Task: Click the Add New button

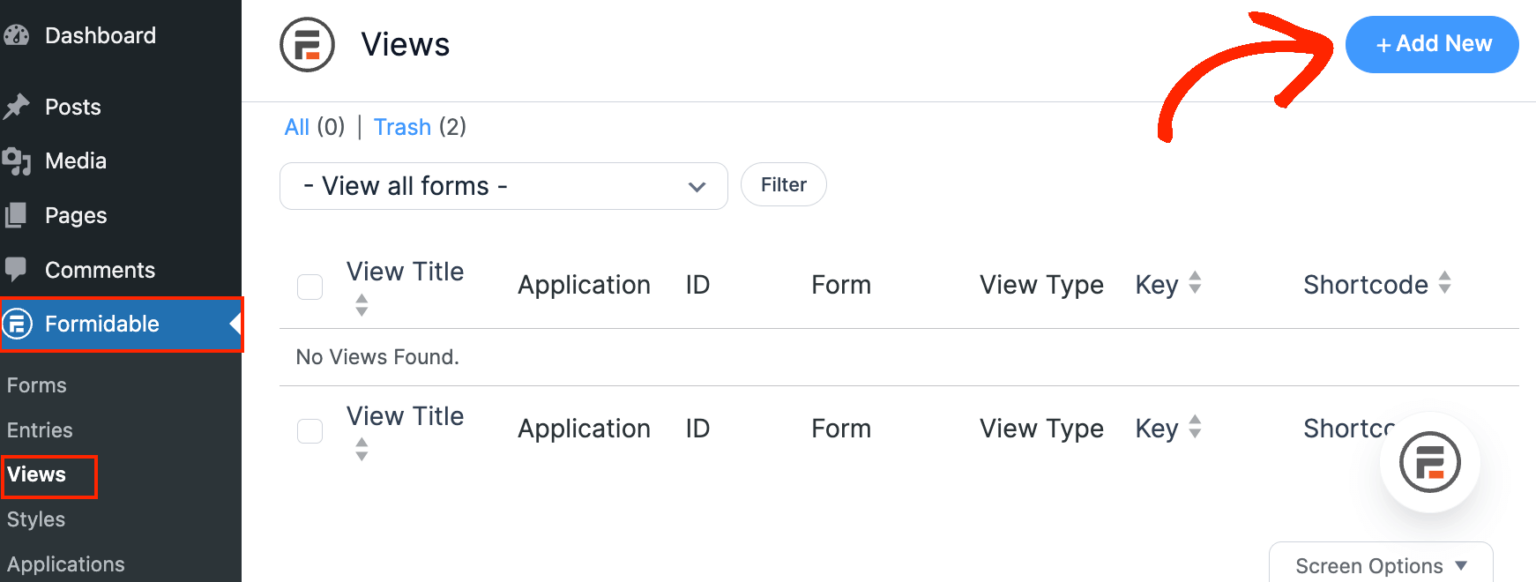Action: [1432, 44]
